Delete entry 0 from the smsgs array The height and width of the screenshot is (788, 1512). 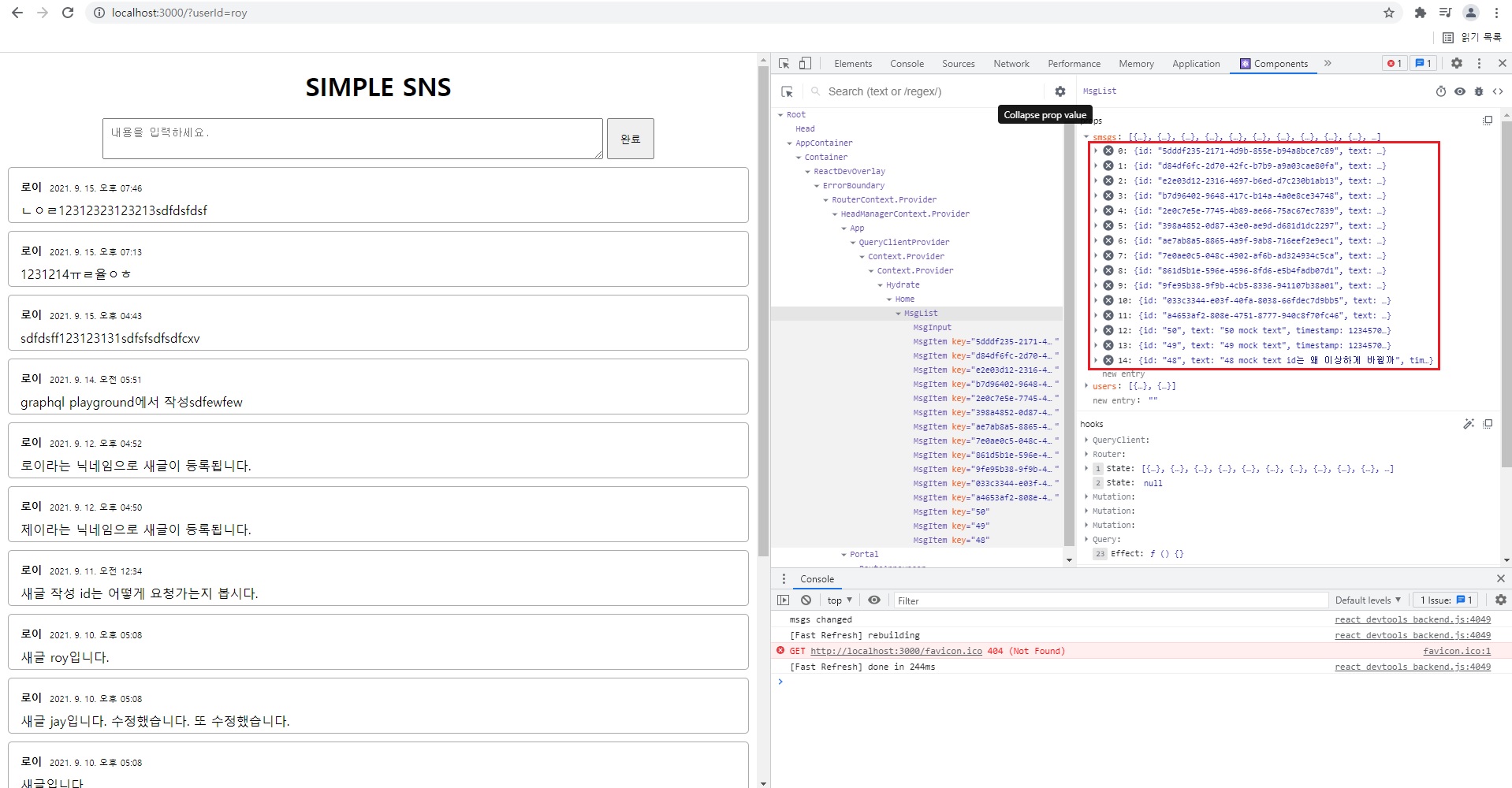(1108, 151)
